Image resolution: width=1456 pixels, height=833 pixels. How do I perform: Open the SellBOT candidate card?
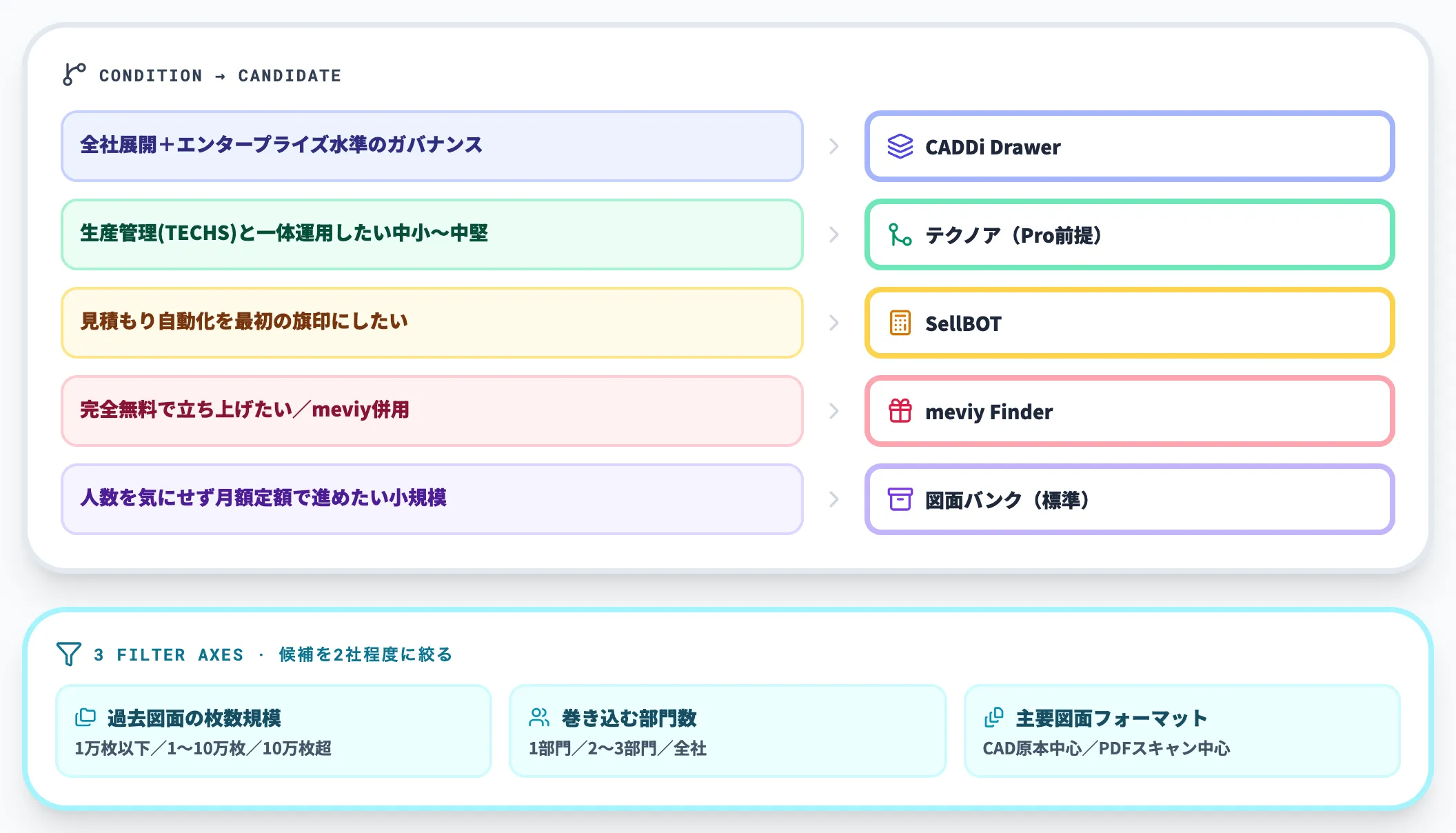pos(1130,323)
